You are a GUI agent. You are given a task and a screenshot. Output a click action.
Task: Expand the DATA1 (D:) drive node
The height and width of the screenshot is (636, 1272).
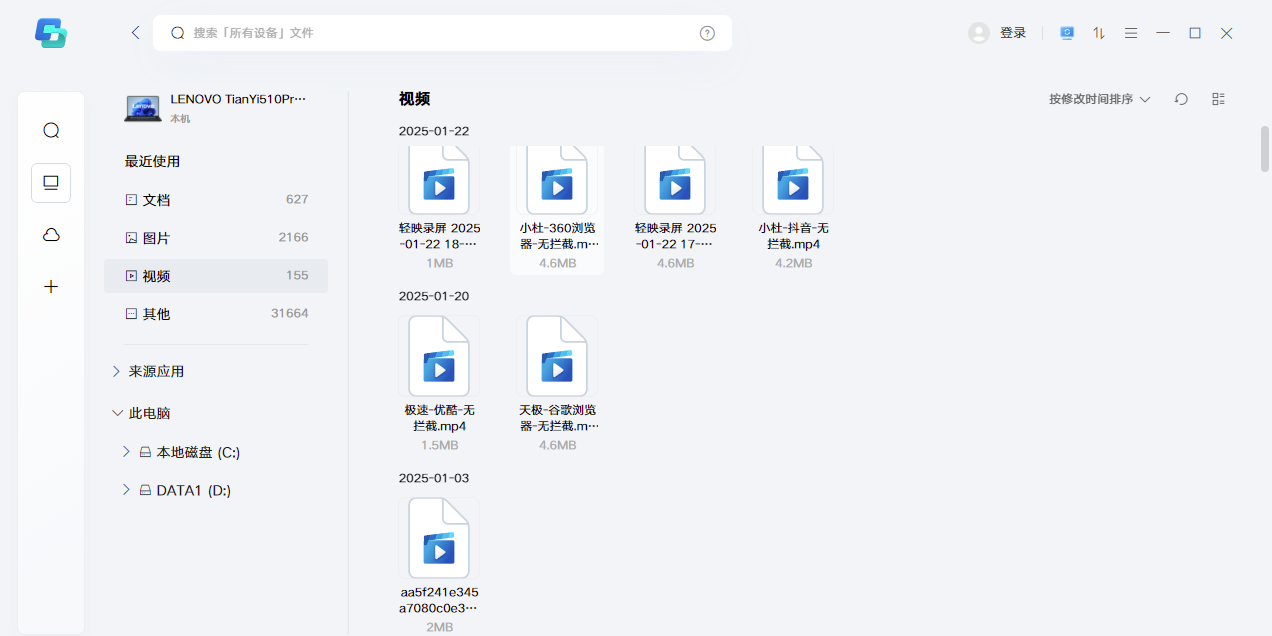126,490
